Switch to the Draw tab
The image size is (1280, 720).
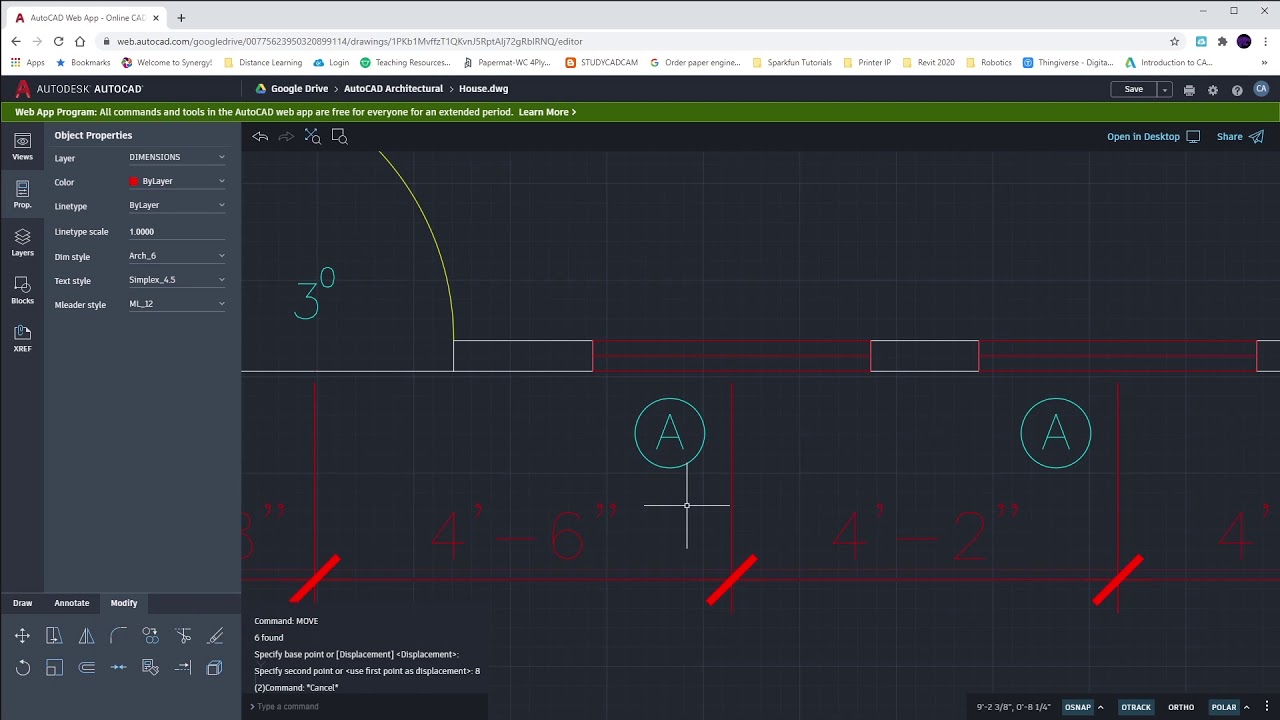pos(22,603)
